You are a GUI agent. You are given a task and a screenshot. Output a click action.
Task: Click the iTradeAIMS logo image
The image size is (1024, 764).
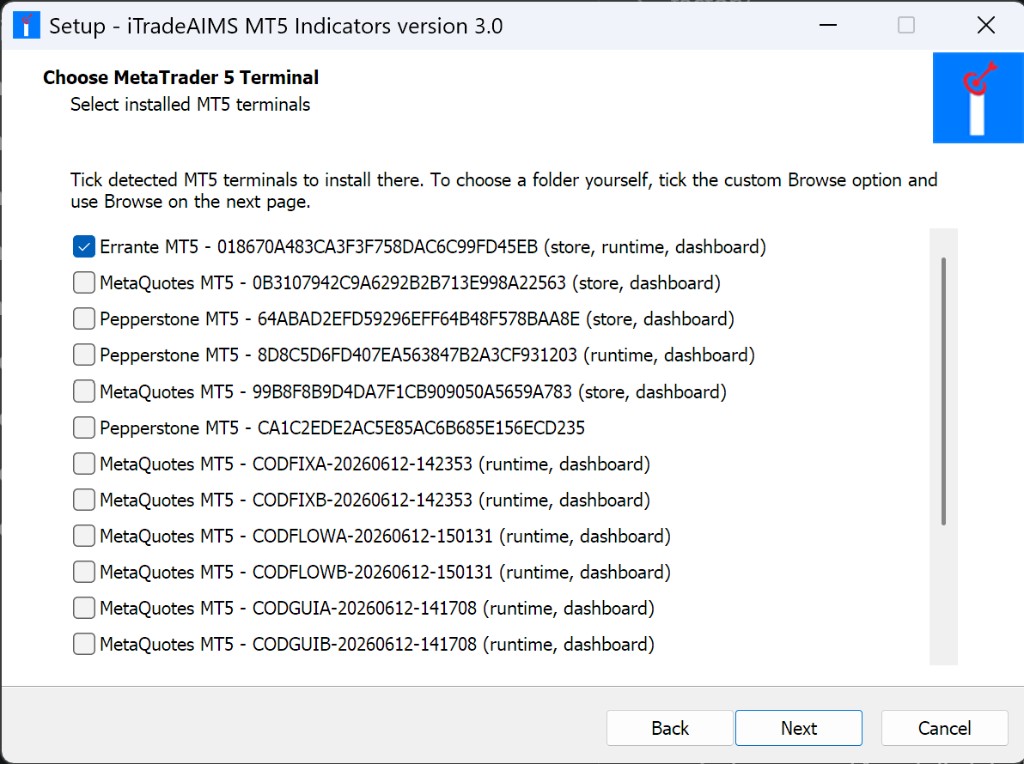pos(978,98)
